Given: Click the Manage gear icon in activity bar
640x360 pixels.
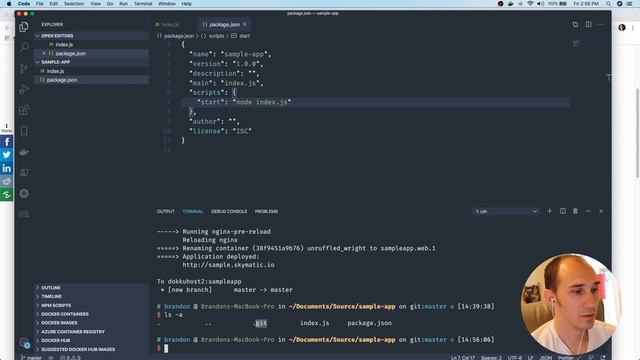Looking at the screenshot, I should click(24, 343).
